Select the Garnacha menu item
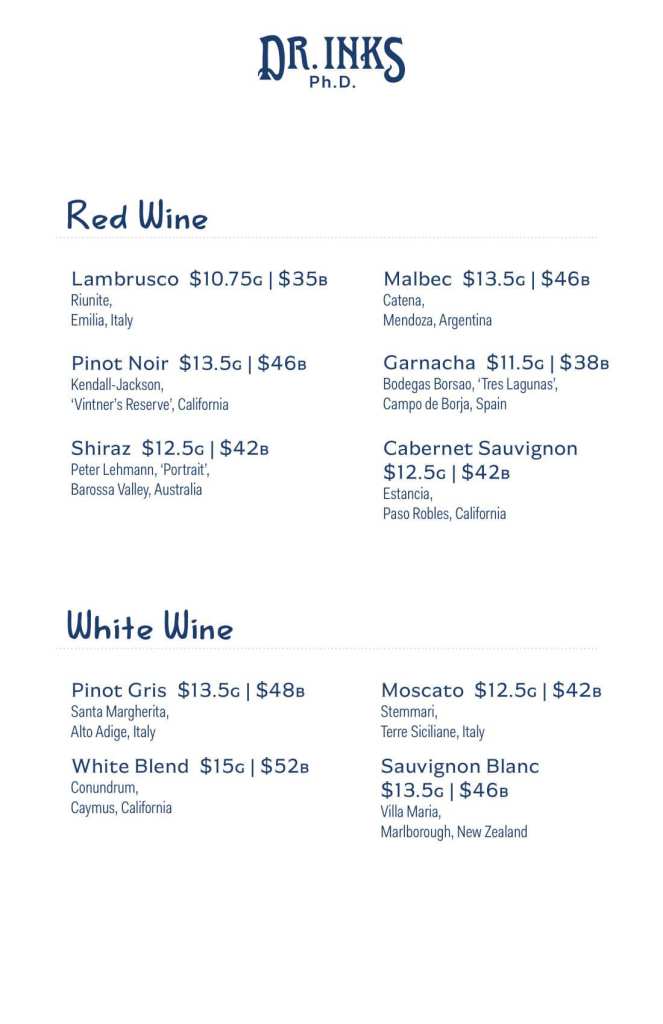 496,383
